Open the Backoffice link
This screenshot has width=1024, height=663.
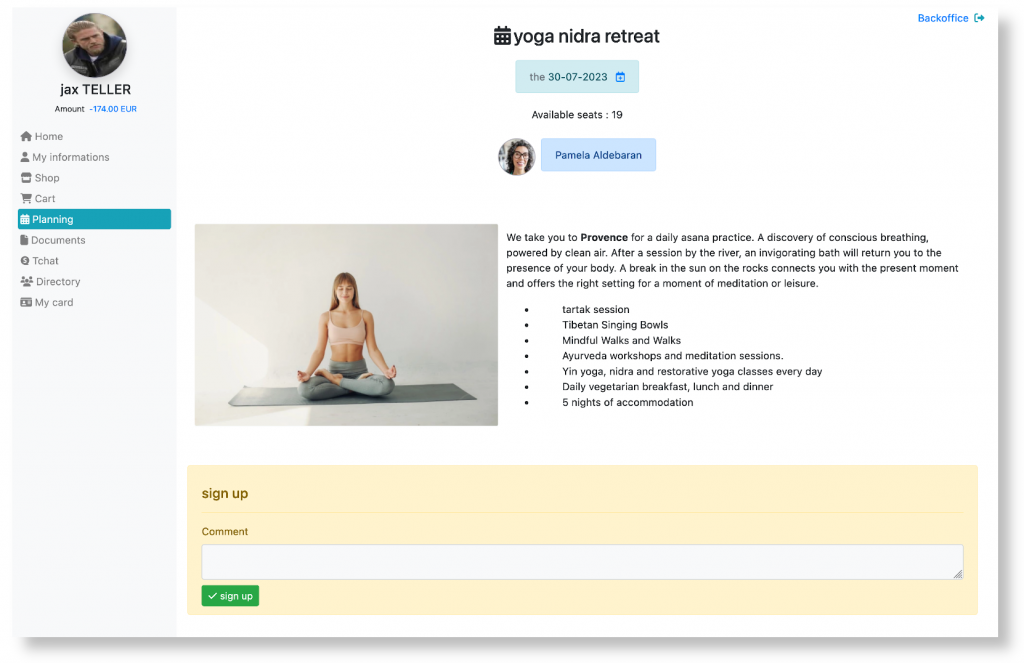click(943, 18)
